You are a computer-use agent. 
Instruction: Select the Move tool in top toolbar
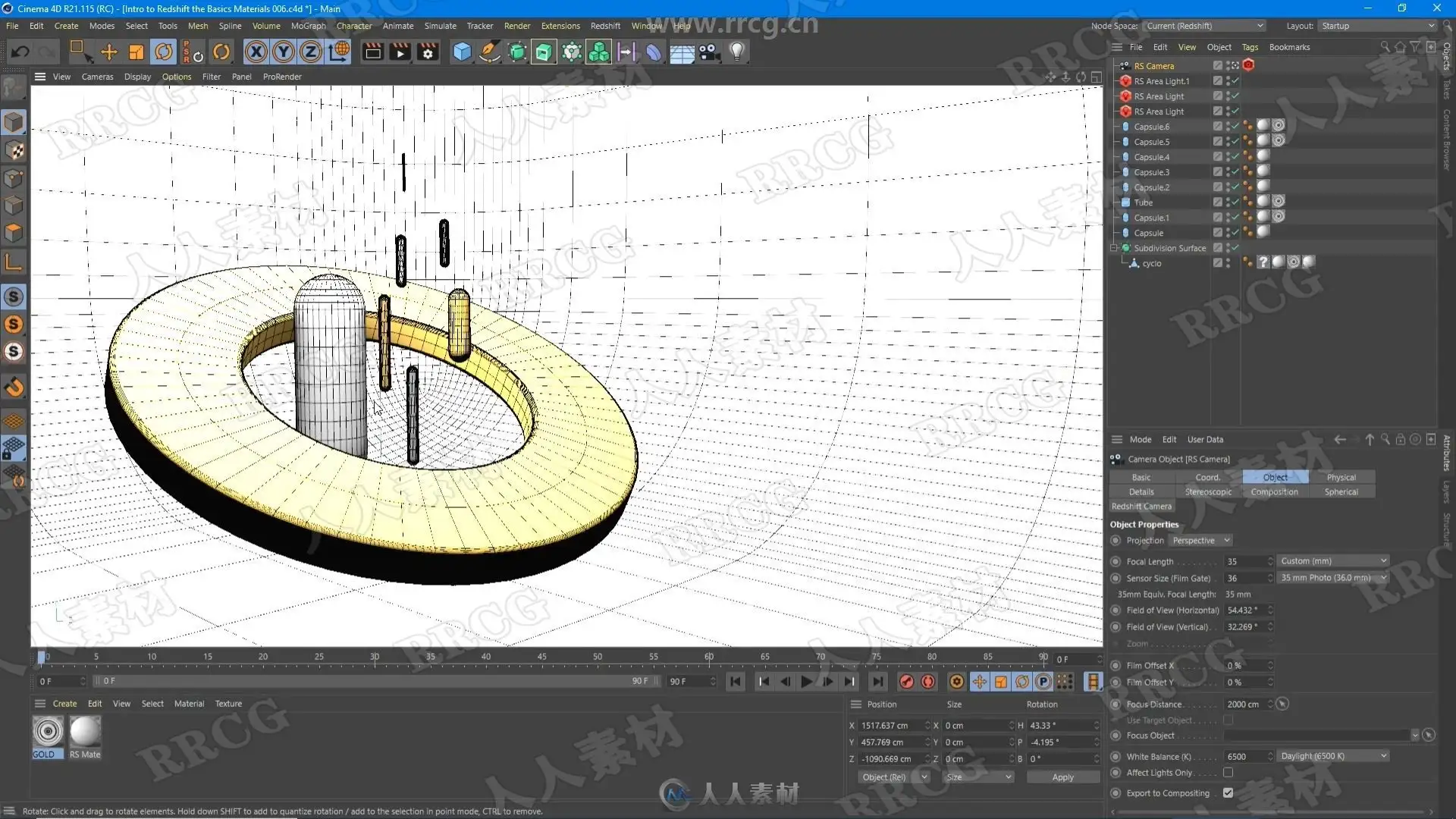pyautogui.click(x=109, y=52)
